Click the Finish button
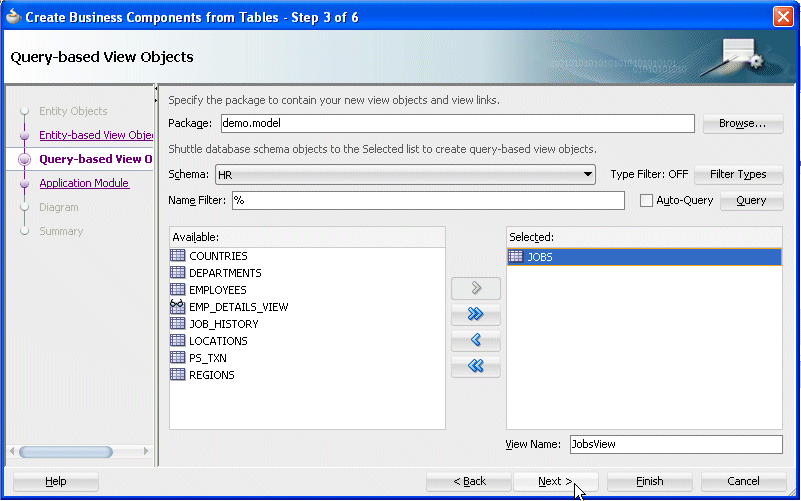 650,481
